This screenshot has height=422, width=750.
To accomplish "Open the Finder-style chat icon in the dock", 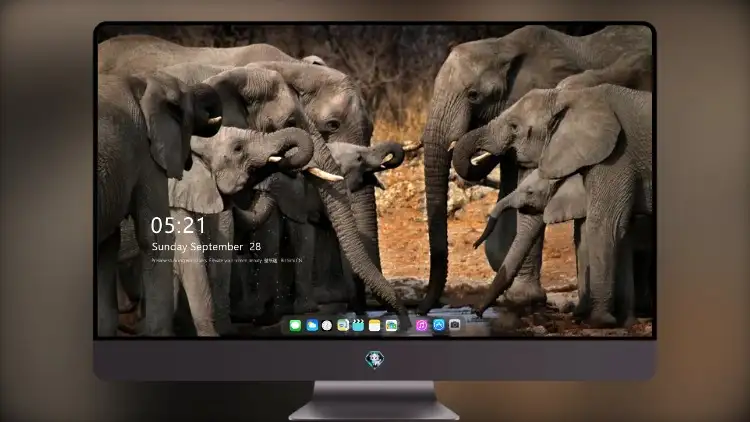I will click(343, 326).
